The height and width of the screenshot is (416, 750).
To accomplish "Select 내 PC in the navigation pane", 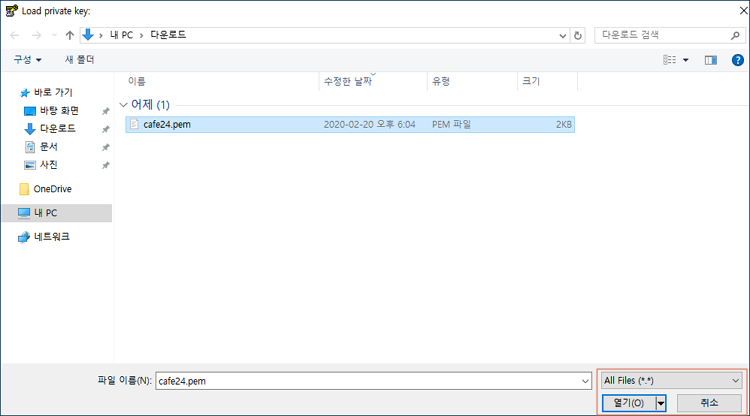I will tap(46, 213).
